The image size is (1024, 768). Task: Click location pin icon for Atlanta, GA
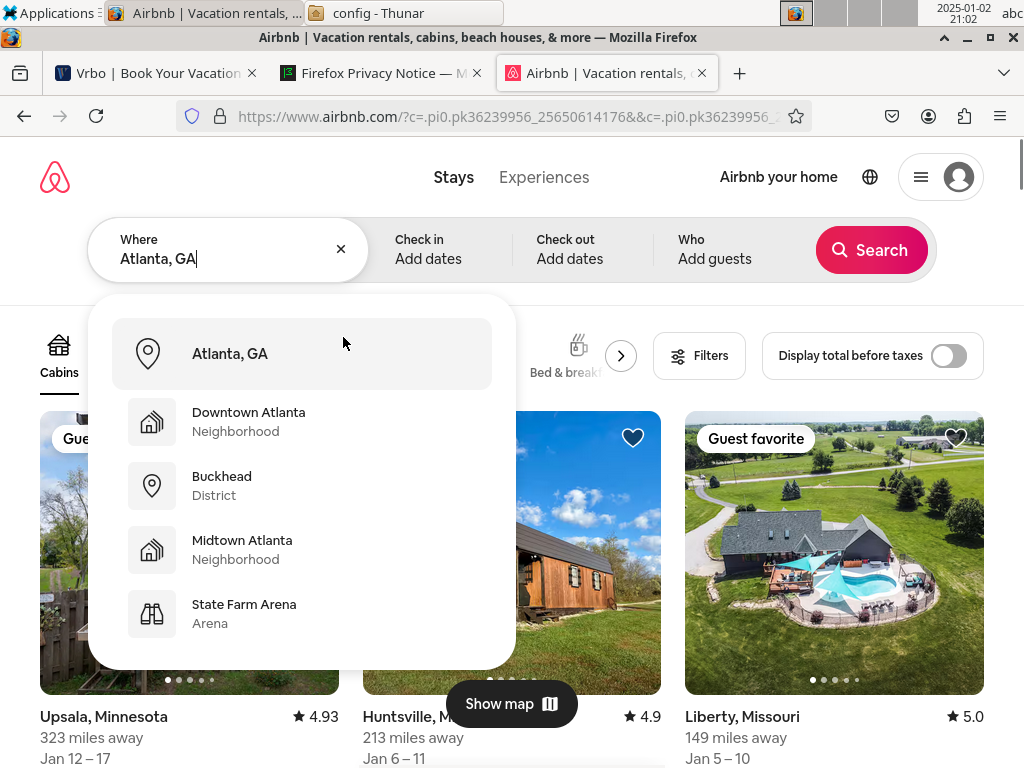(x=148, y=353)
